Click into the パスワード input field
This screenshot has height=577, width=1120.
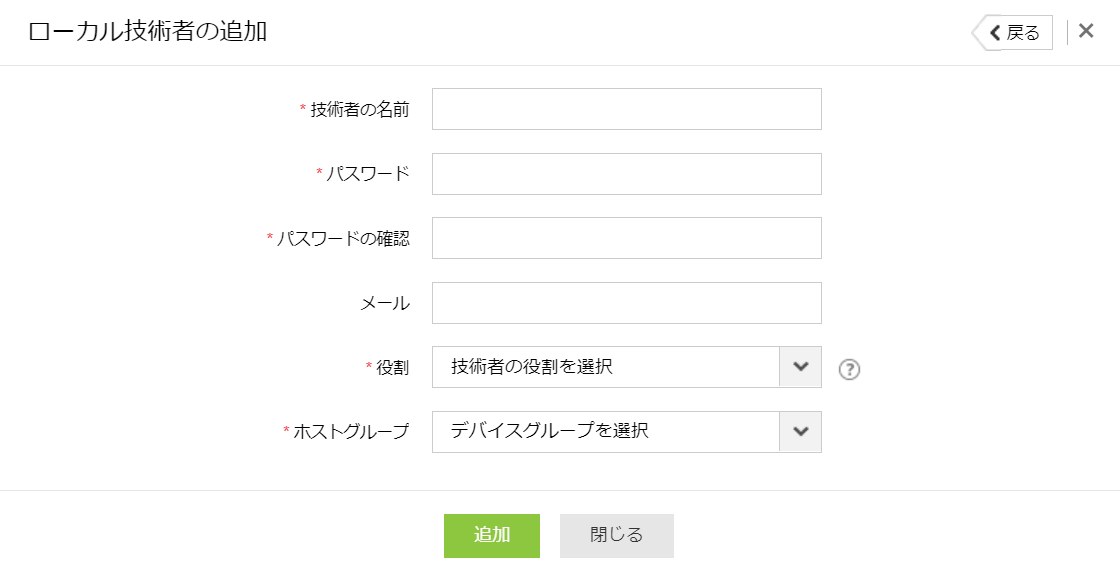tap(626, 174)
